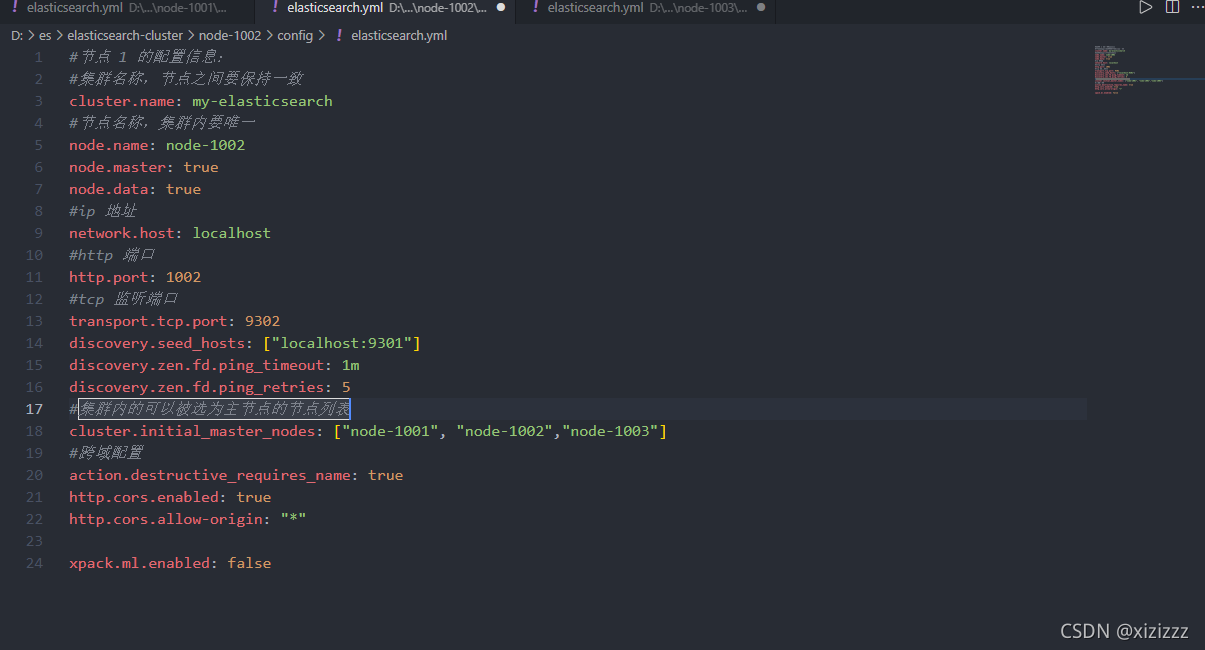Viewport: 1205px width, 650px height.
Task: Click the network.host key
Action: pyautogui.click(x=122, y=233)
